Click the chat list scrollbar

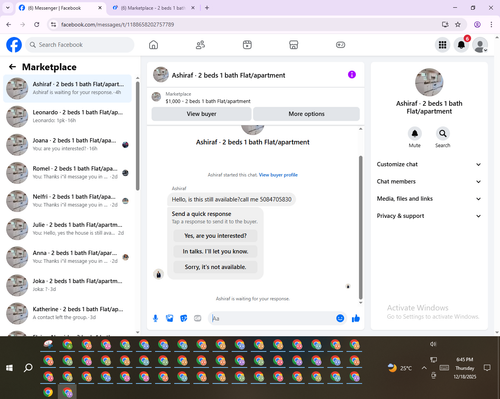coord(137,136)
